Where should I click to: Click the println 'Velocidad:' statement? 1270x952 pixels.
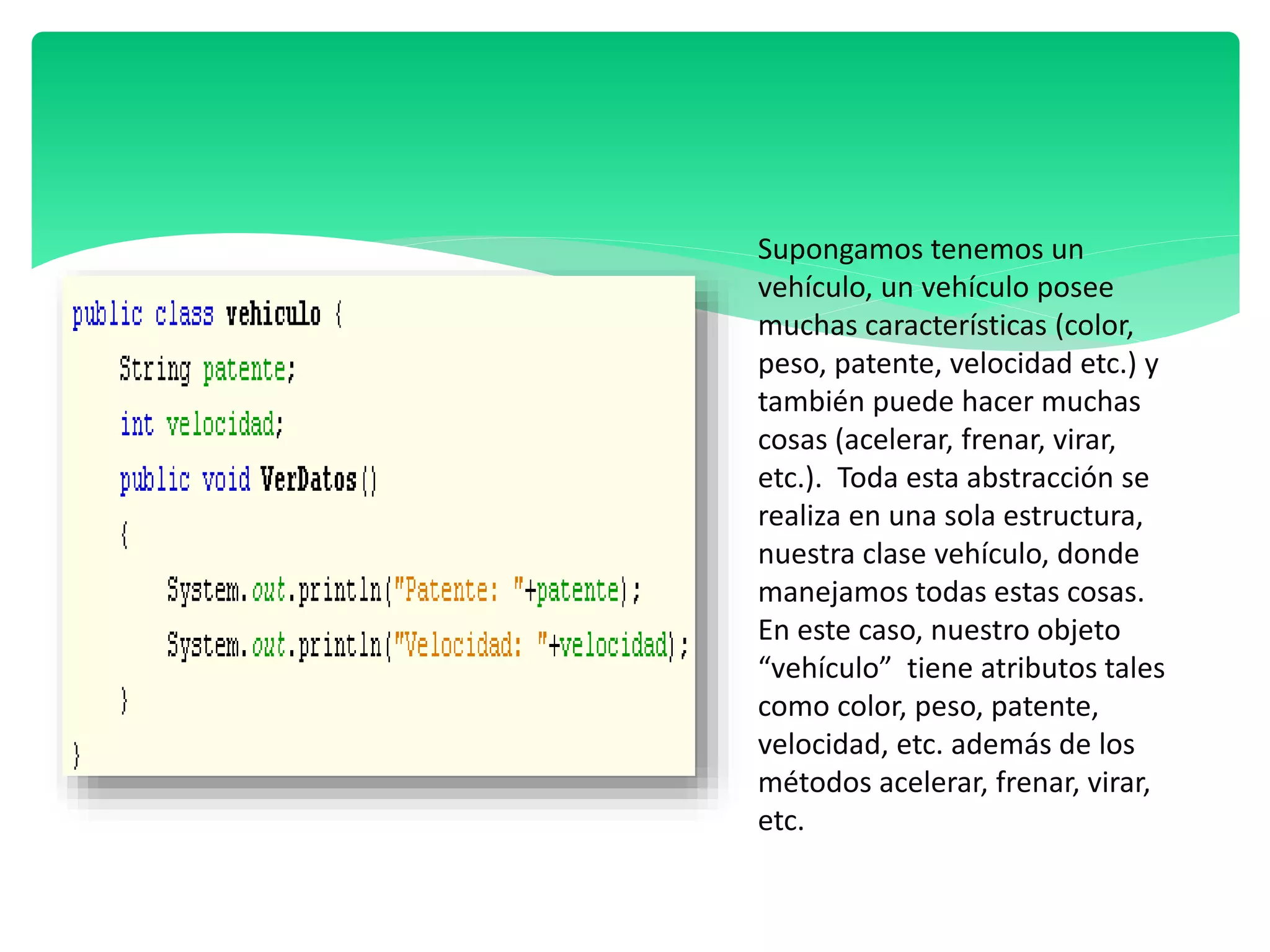click(x=427, y=645)
